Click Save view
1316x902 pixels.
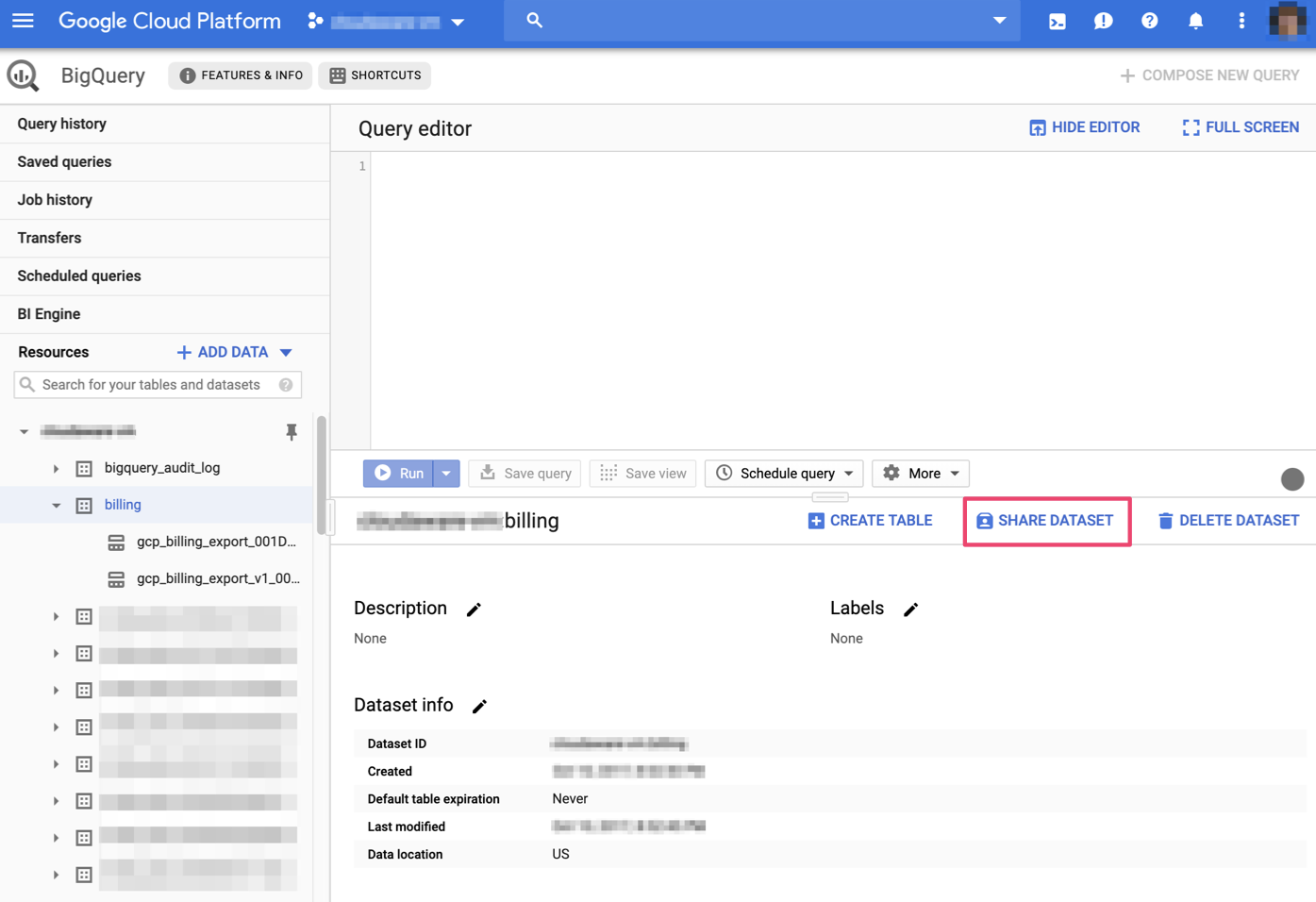(642, 474)
